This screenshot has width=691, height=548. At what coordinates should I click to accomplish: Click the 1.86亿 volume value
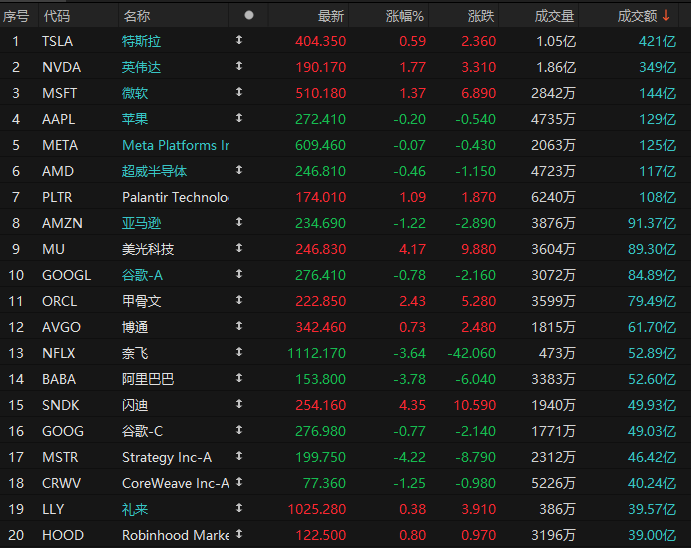(x=556, y=67)
